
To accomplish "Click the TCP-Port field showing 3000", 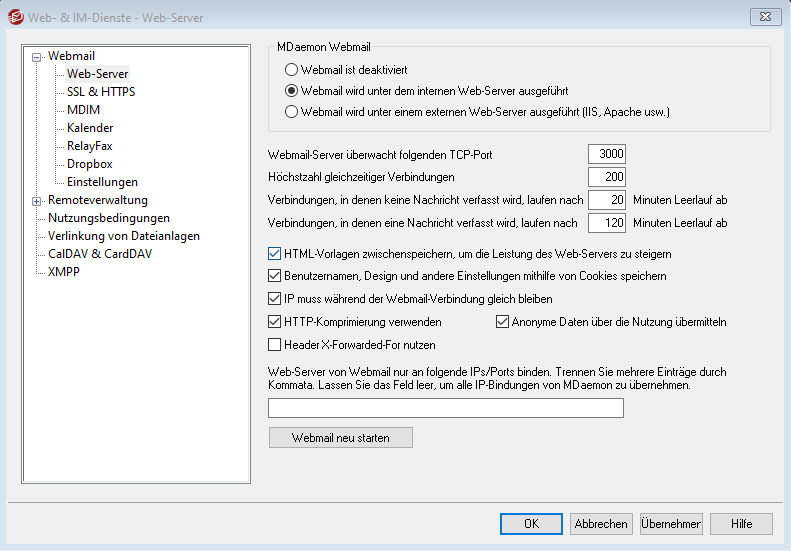I will click(607, 154).
